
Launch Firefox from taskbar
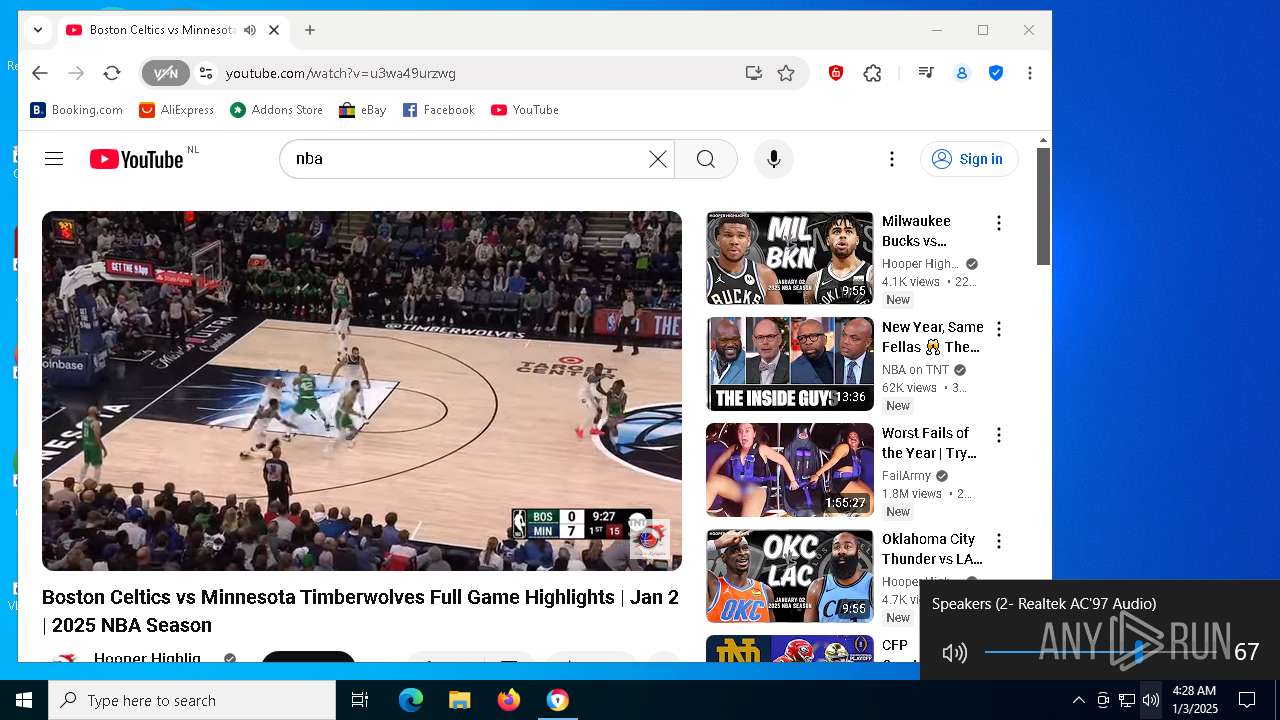(508, 700)
